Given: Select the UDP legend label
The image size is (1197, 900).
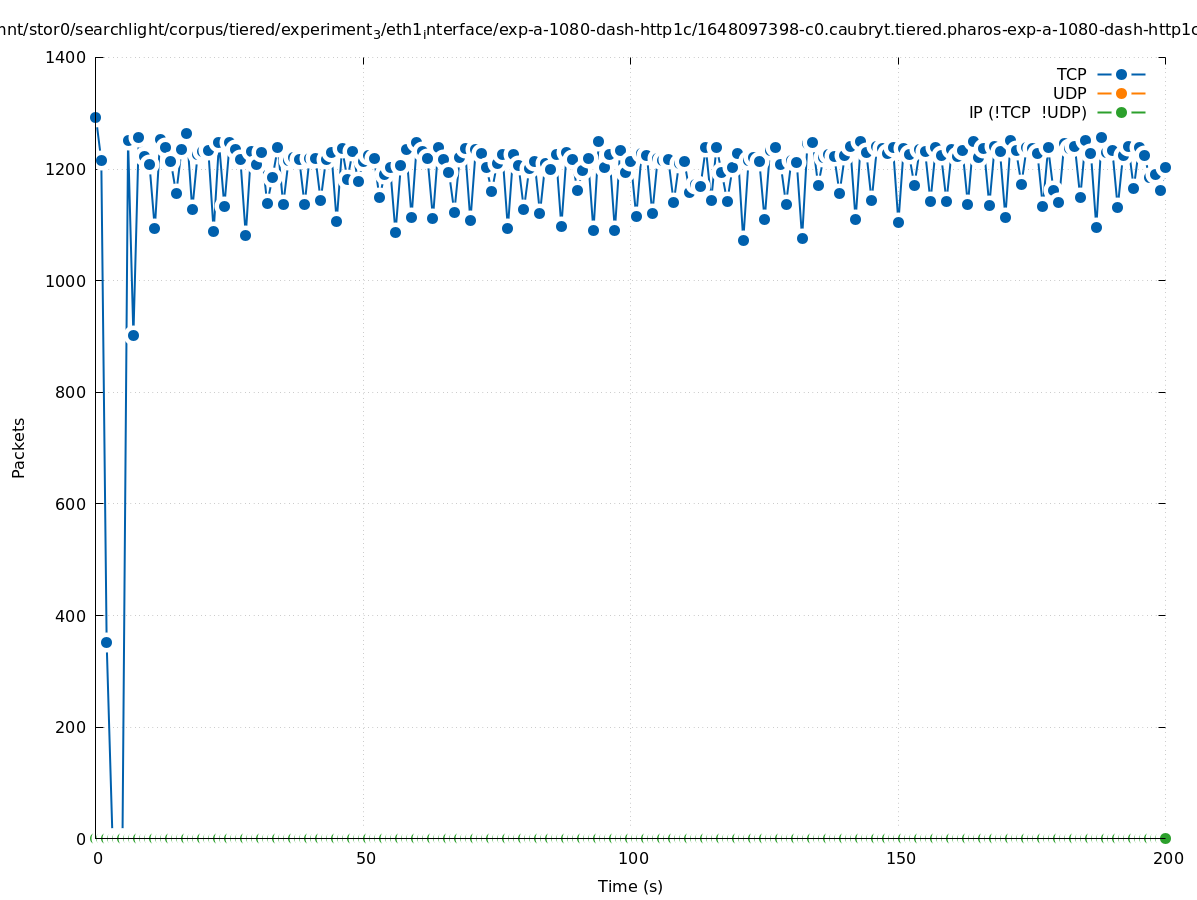Looking at the screenshot, I should pyautogui.click(x=1069, y=93).
